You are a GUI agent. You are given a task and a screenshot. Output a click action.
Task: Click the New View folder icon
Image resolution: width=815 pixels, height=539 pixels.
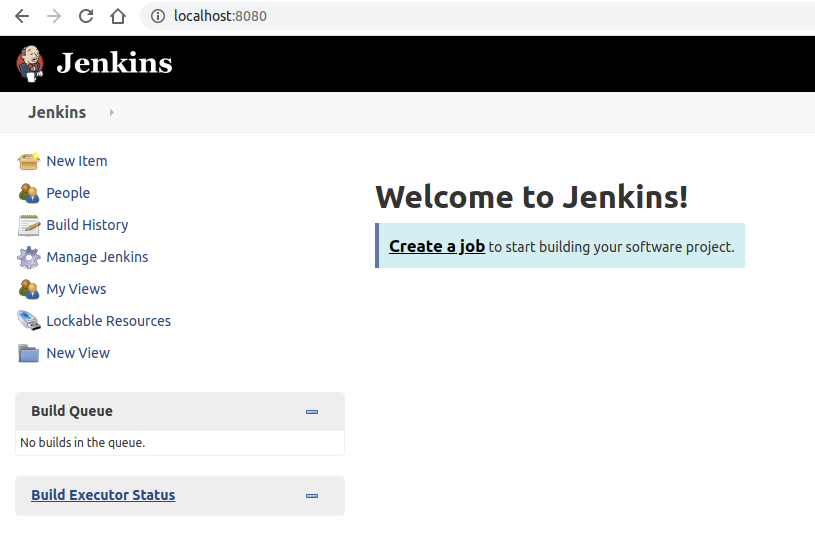pyautogui.click(x=29, y=353)
